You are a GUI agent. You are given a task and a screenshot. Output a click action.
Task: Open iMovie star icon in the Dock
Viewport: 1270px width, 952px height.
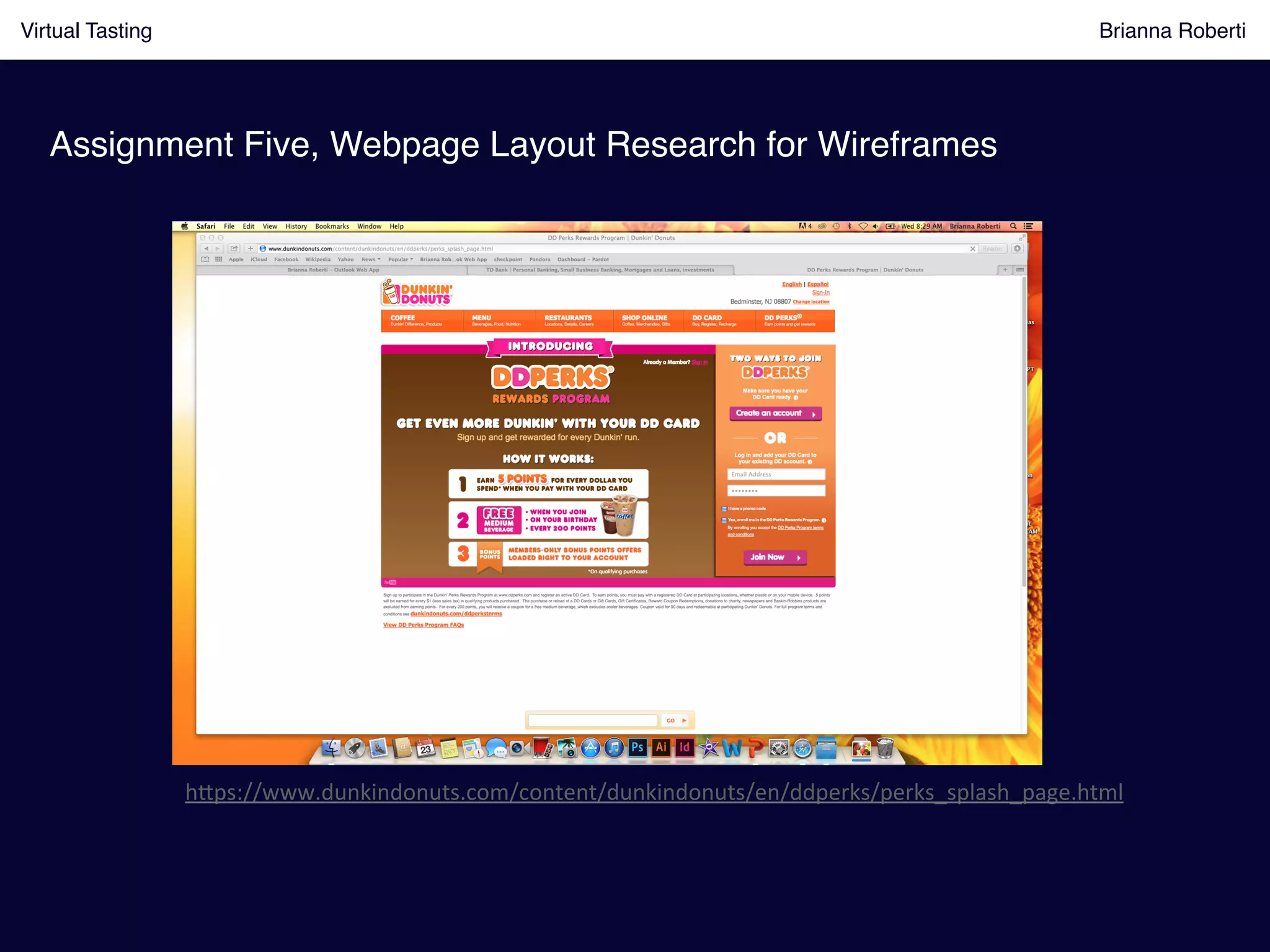[708, 748]
